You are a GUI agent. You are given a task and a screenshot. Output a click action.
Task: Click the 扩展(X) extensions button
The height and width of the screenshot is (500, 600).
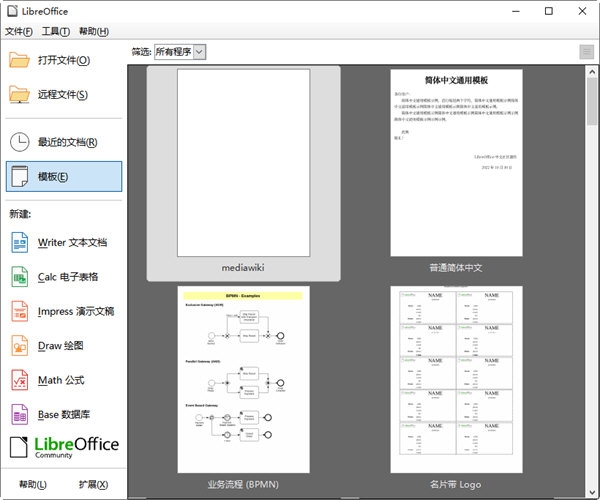[93, 484]
